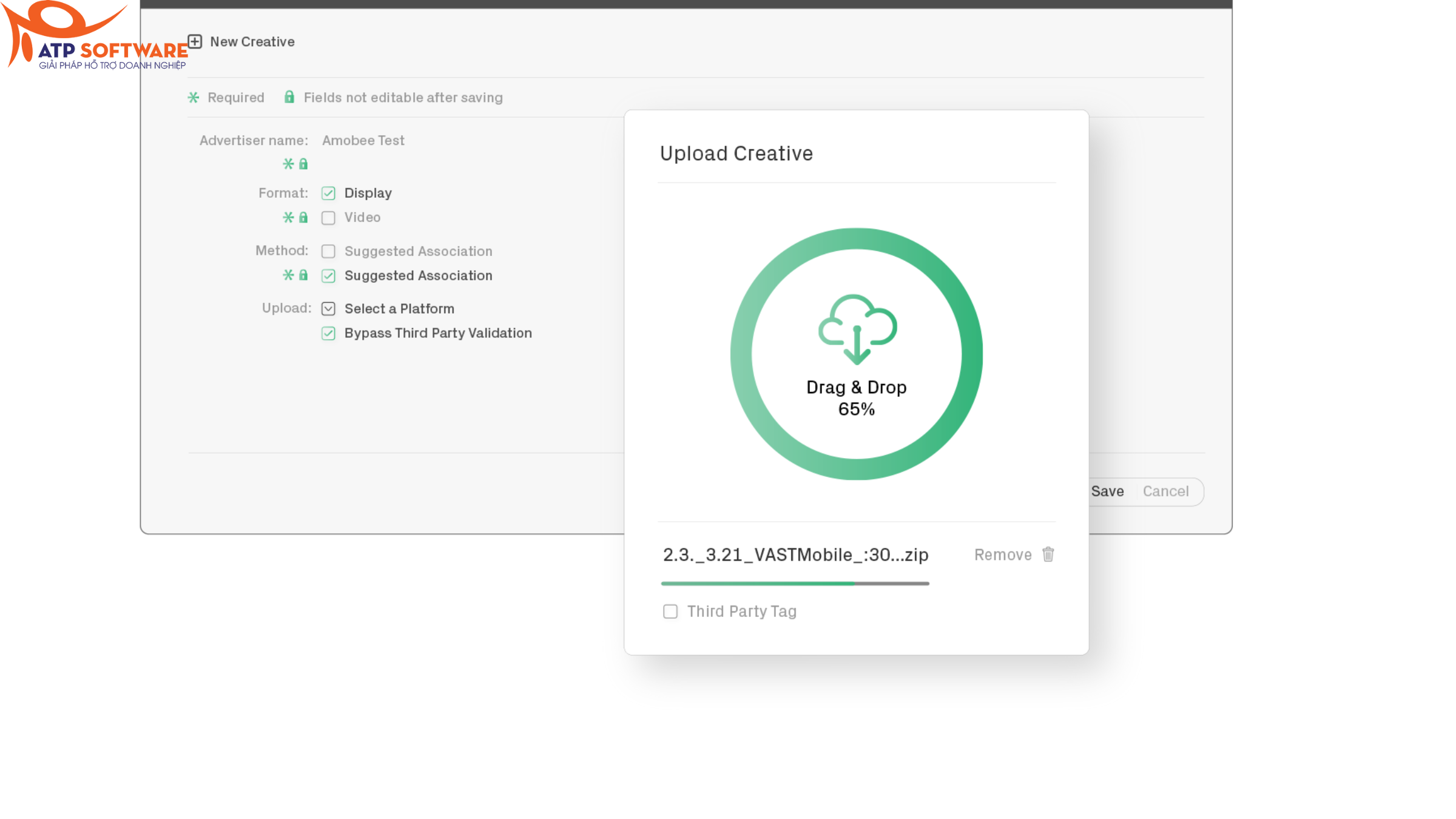Check the first Suggested Association checkbox
The image size is (1456, 819).
328,251
